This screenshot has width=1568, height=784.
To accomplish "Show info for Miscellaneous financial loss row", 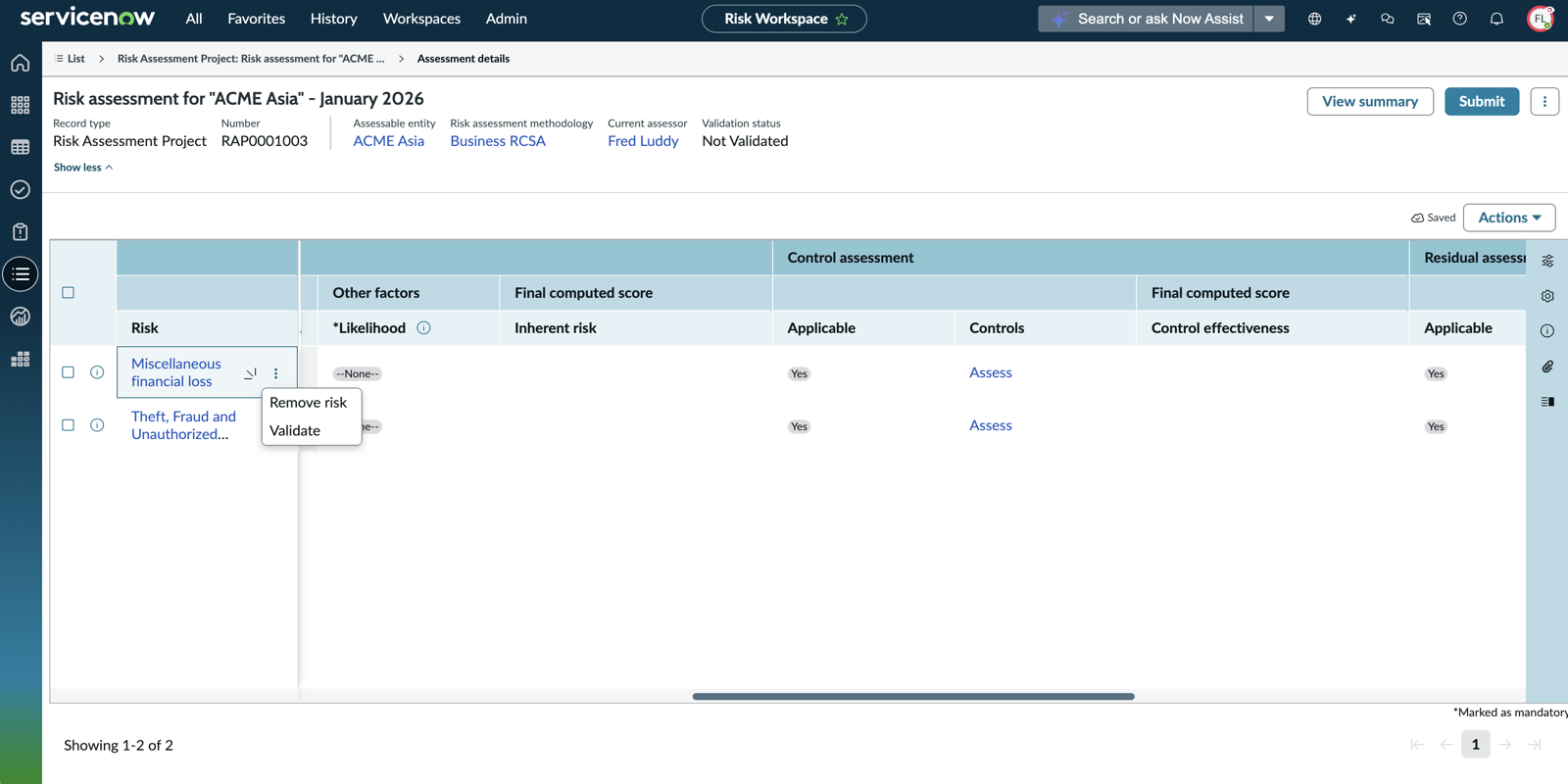I will point(97,372).
